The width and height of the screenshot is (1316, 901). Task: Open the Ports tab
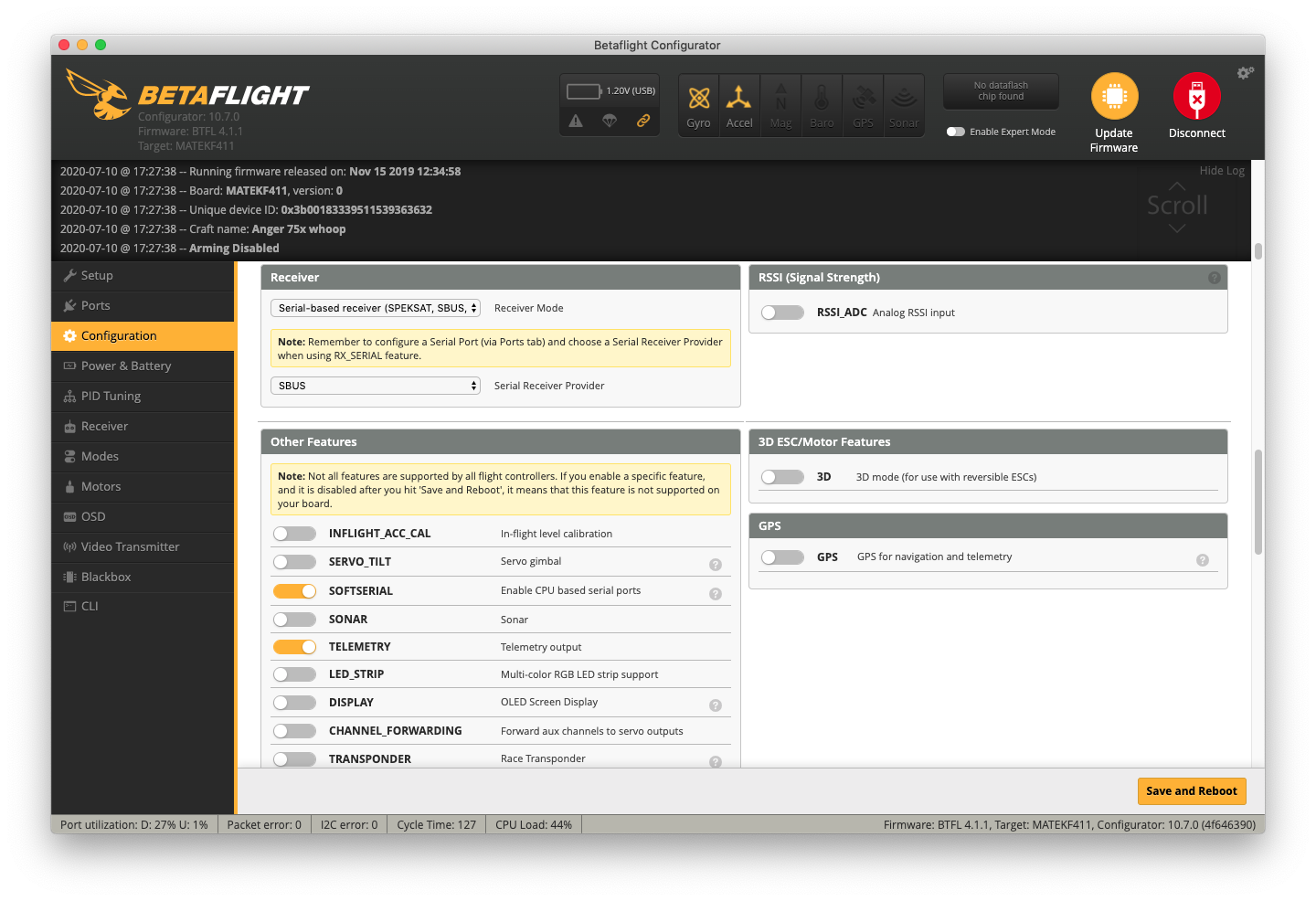coord(143,305)
